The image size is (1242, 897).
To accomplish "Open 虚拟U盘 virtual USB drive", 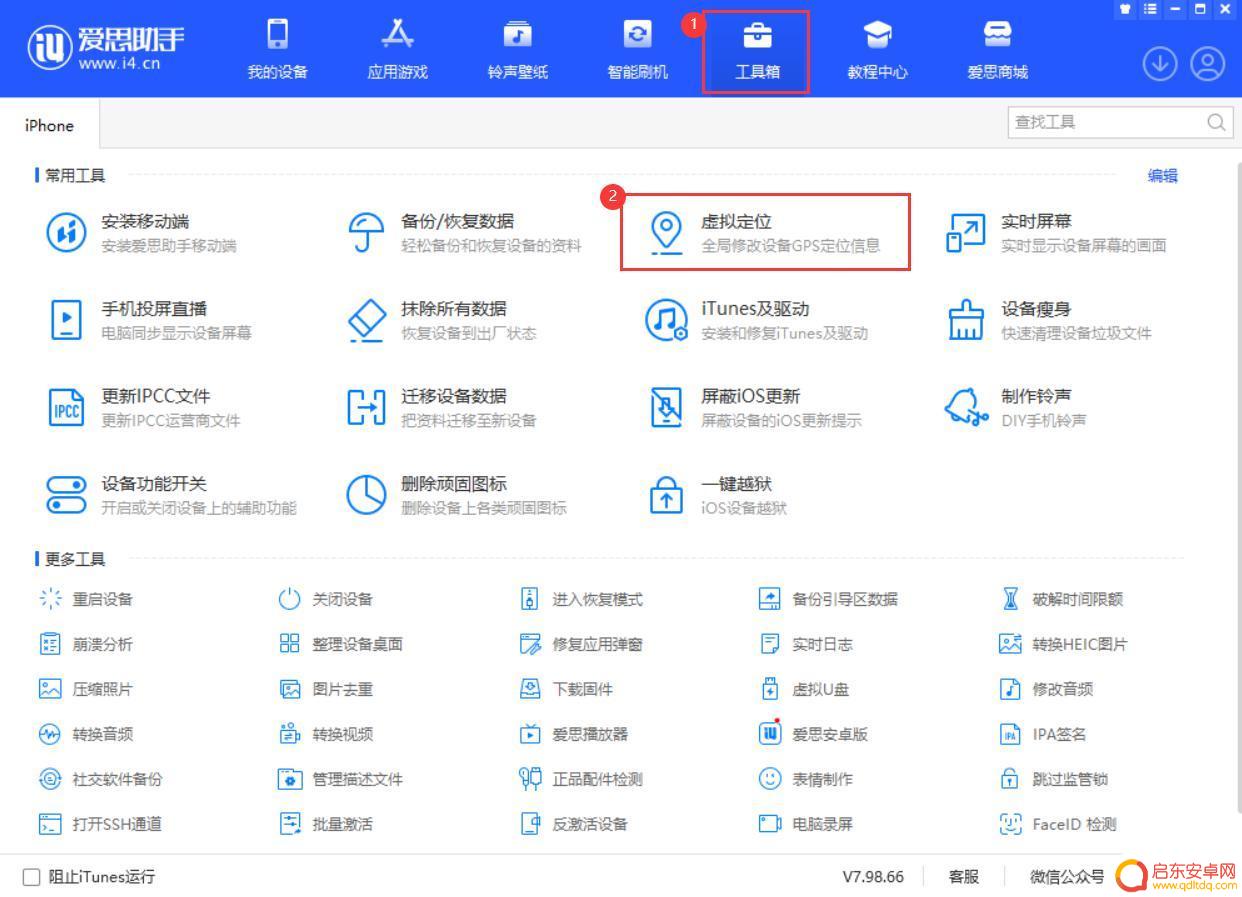I will [805, 689].
